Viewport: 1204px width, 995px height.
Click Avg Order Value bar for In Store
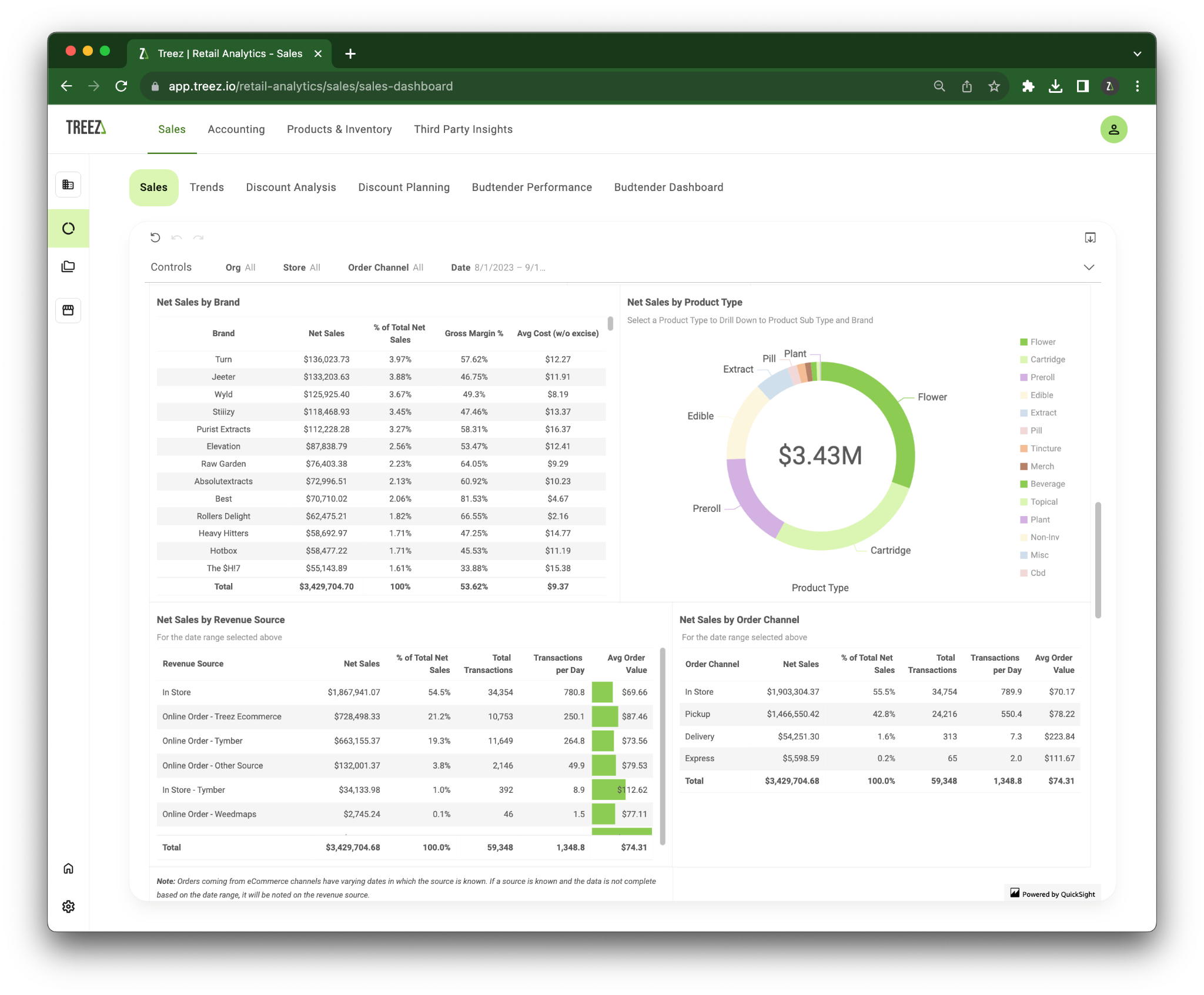point(602,692)
